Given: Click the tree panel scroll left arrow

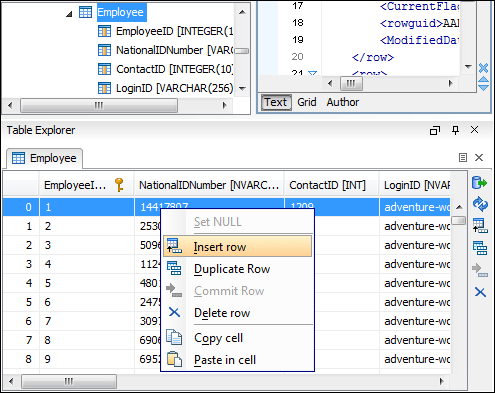Looking at the screenshot, I should click(x=10, y=105).
